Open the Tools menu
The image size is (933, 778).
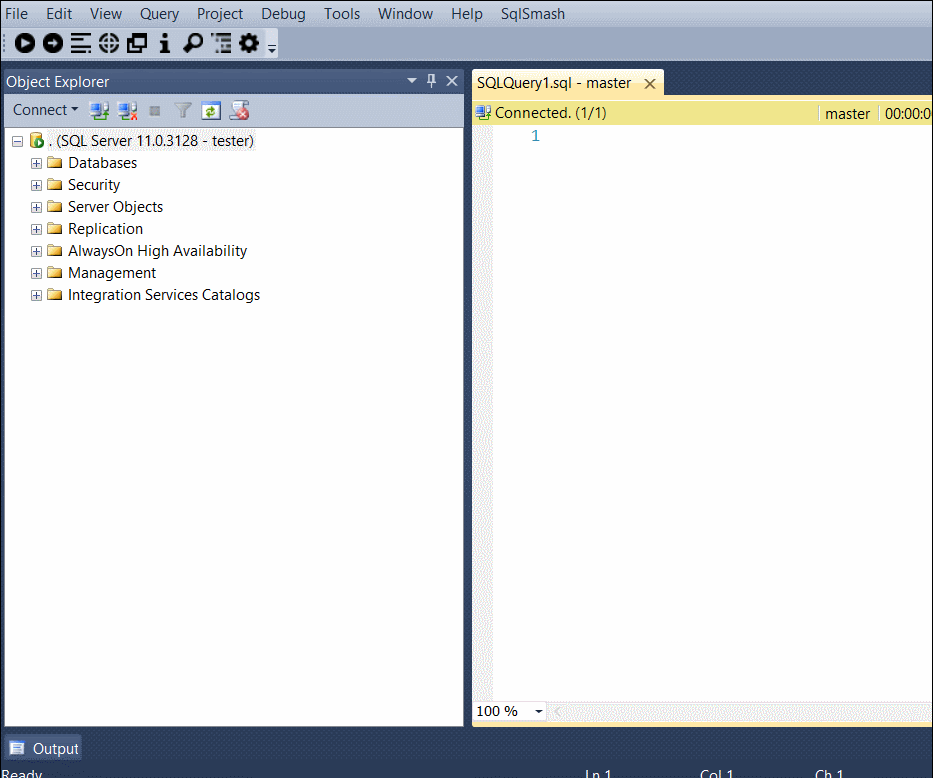(342, 14)
